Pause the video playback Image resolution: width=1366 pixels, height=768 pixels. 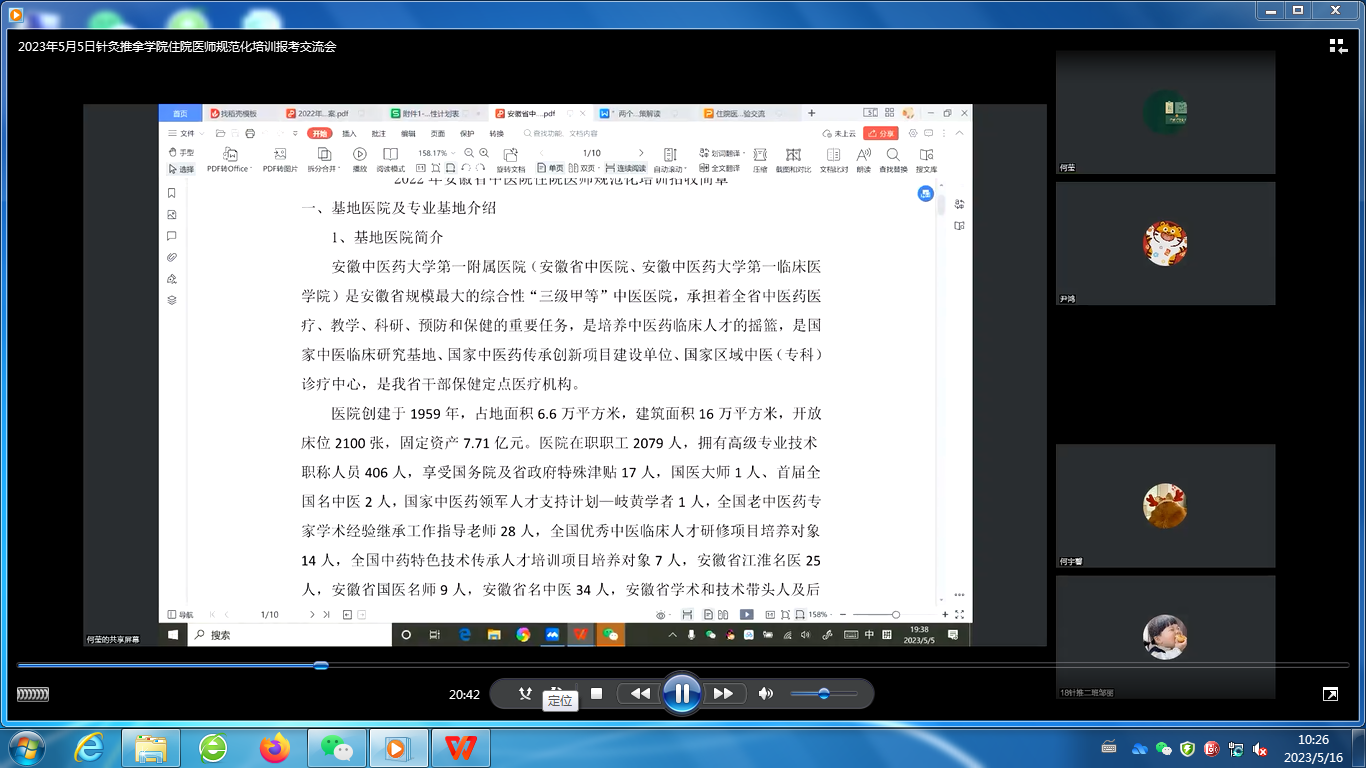pyautogui.click(x=681, y=693)
